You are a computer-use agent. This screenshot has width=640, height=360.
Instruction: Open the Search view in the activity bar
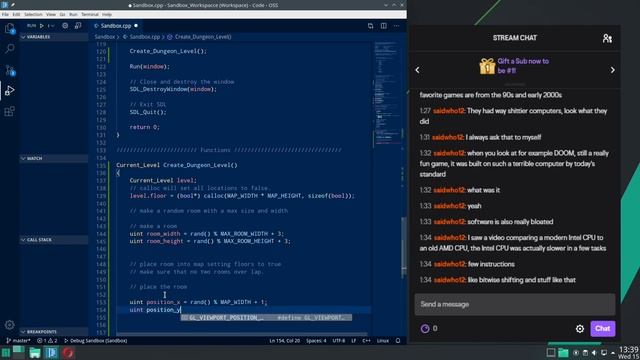tap(9, 49)
